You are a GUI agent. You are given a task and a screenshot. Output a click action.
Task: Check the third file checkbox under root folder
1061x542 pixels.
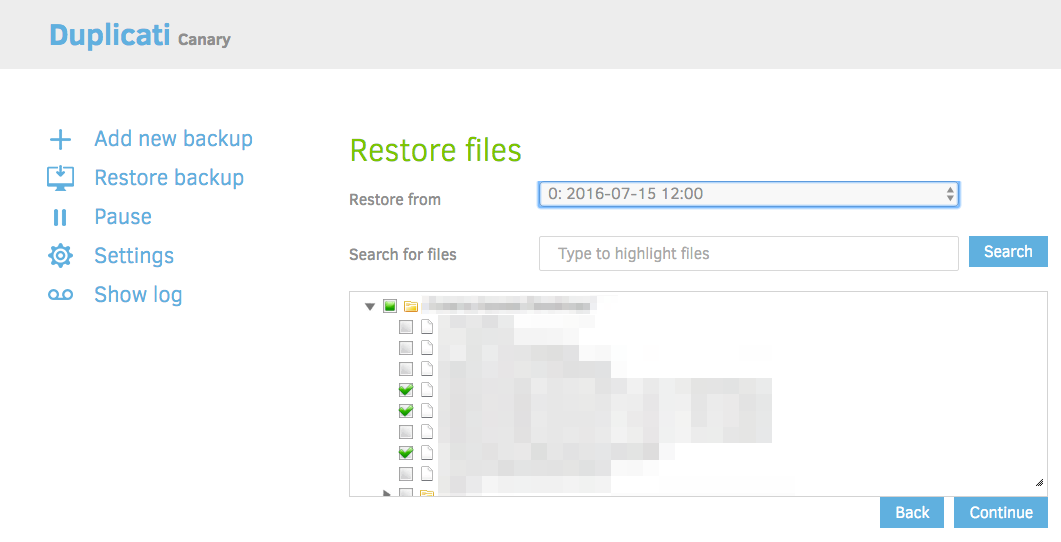point(405,369)
